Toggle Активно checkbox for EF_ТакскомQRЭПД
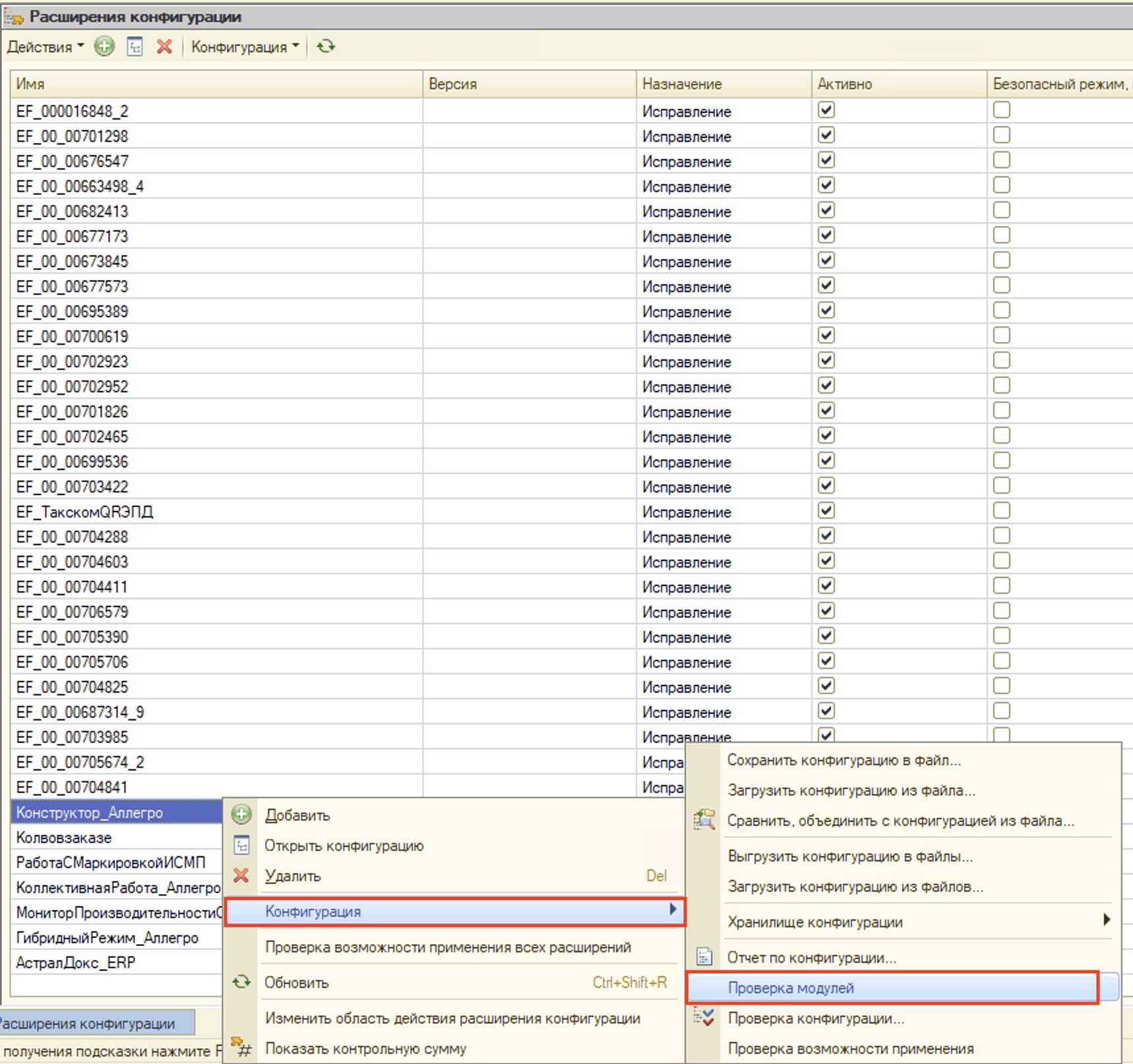Viewport: 1133px width, 1064px height. [826, 511]
